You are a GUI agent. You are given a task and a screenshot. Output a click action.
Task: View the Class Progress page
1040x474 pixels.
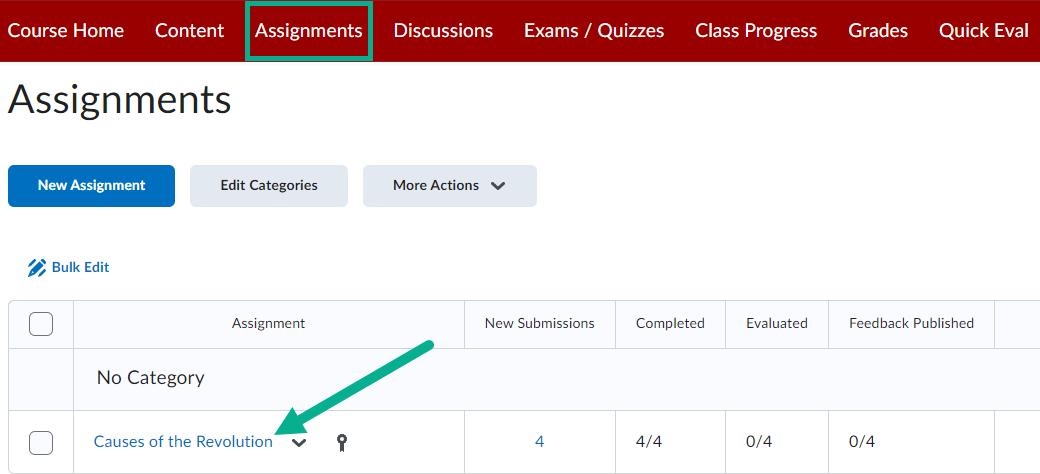(756, 30)
